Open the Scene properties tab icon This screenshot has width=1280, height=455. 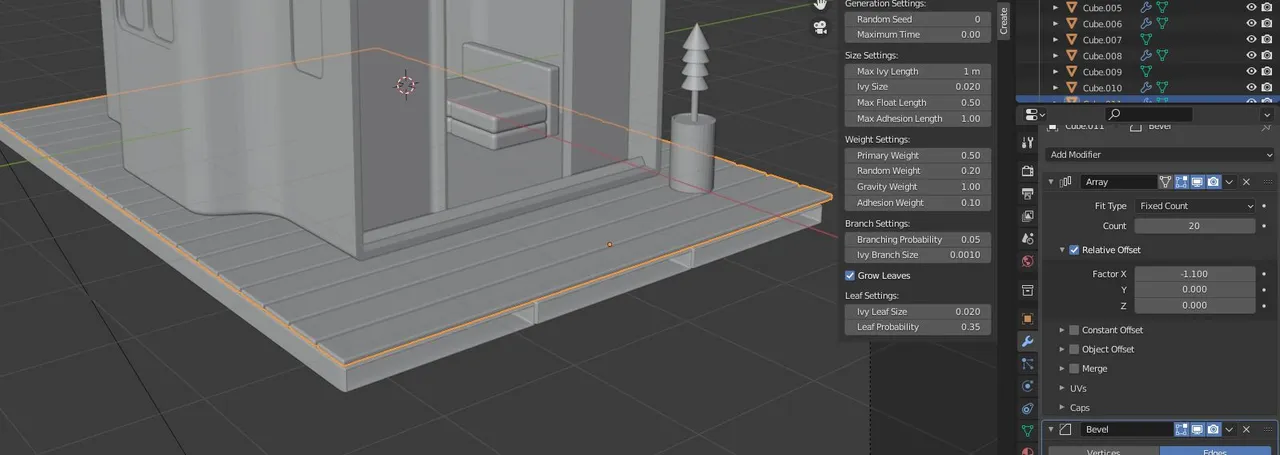[1027, 239]
